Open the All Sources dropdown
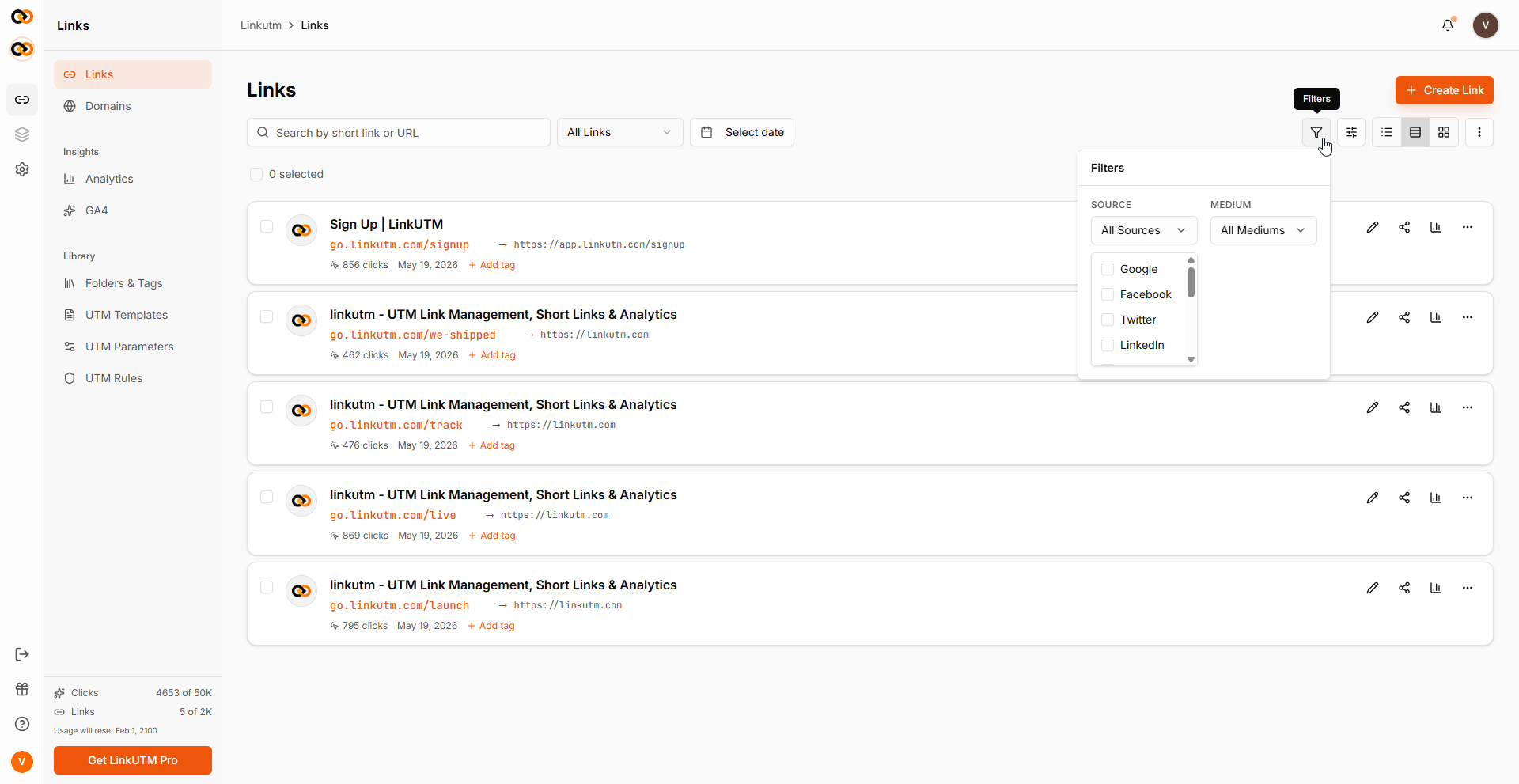Viewport: 1519px width, 784px height. click(x=1144, y=230)
